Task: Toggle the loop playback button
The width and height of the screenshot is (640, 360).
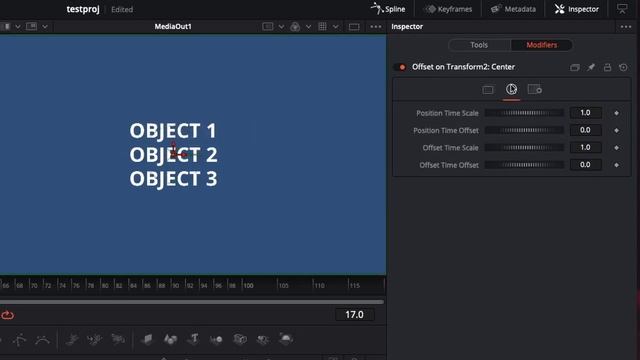Action: click(x=8, y=315)
